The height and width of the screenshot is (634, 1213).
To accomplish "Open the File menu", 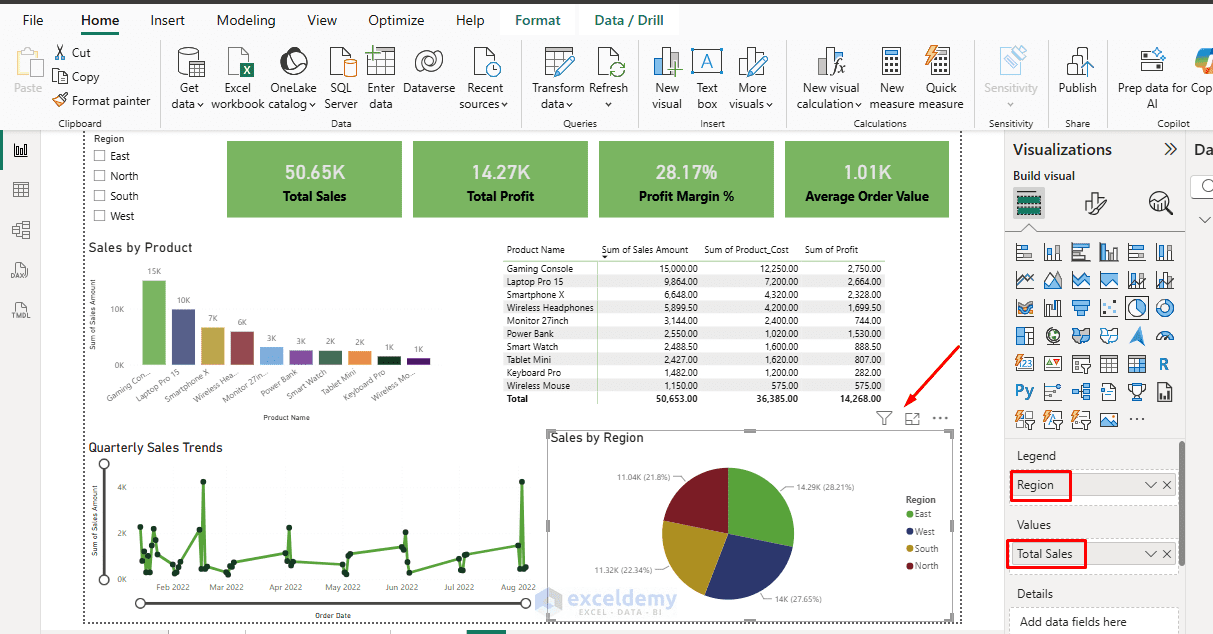I will click(x=33, y=20).
